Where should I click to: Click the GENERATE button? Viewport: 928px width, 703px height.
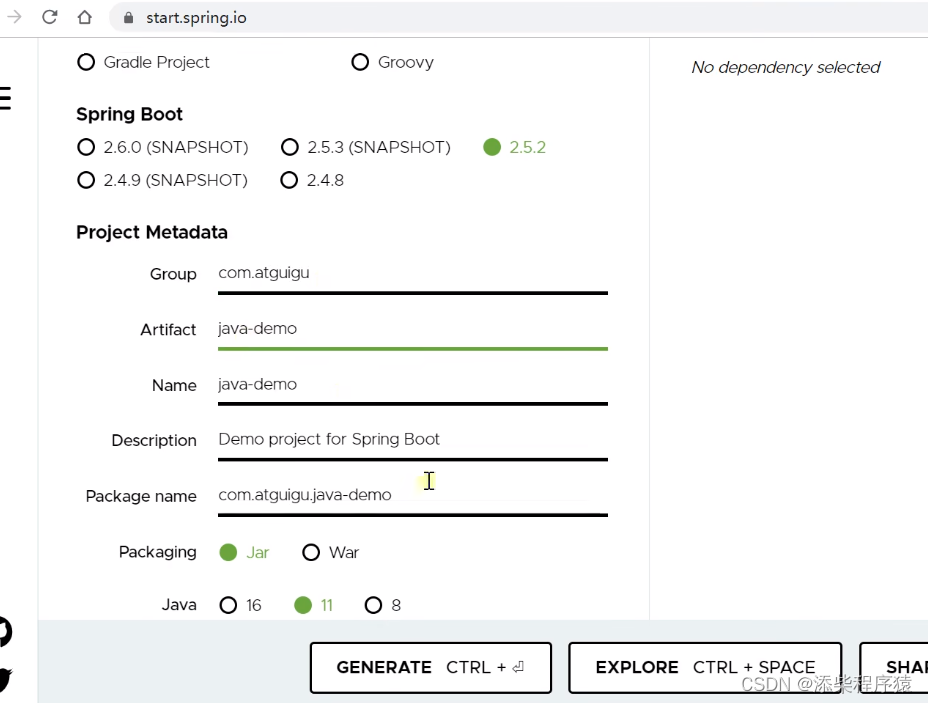click(431, 667)
